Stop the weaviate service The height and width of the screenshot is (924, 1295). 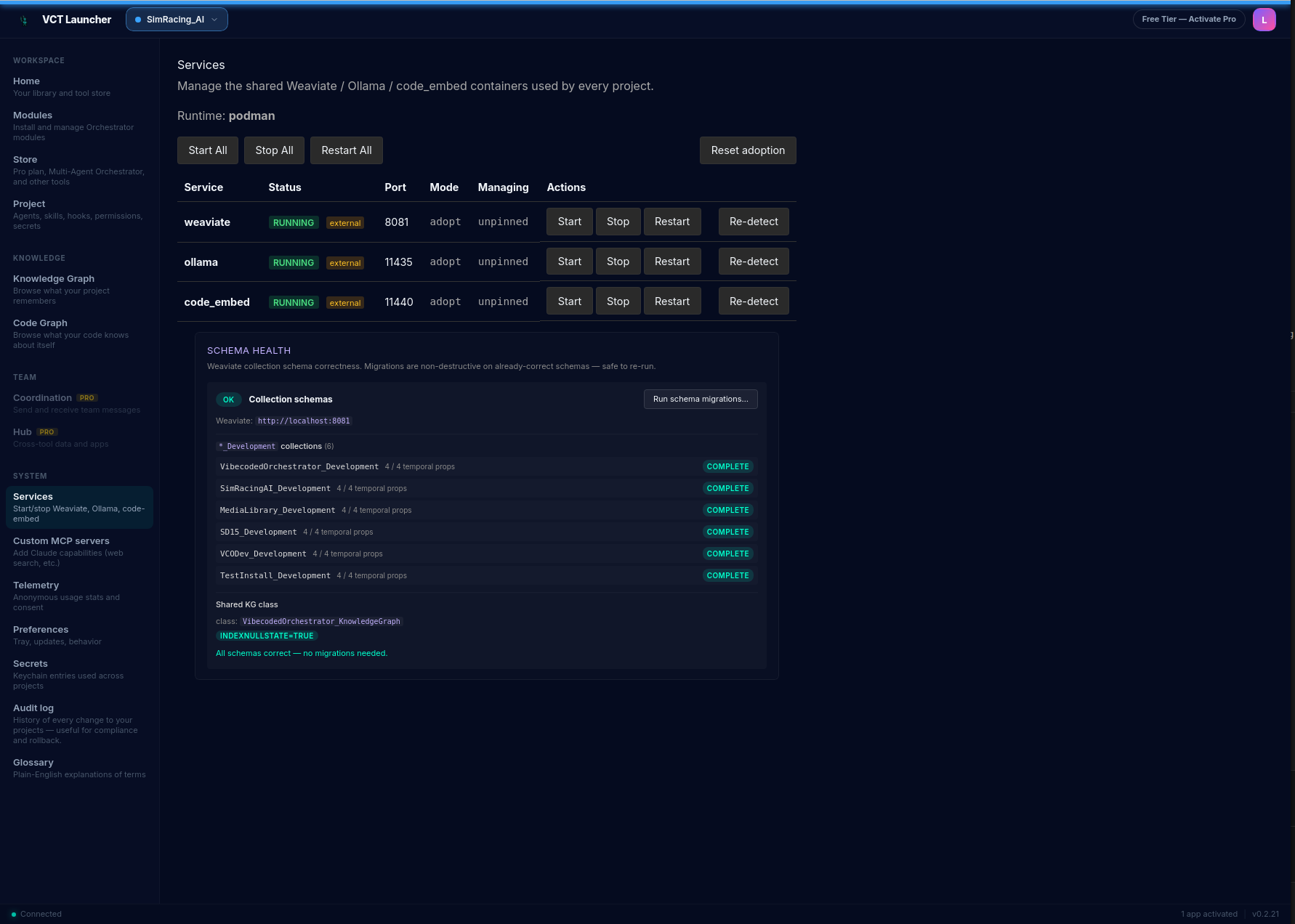pos(618,222)
